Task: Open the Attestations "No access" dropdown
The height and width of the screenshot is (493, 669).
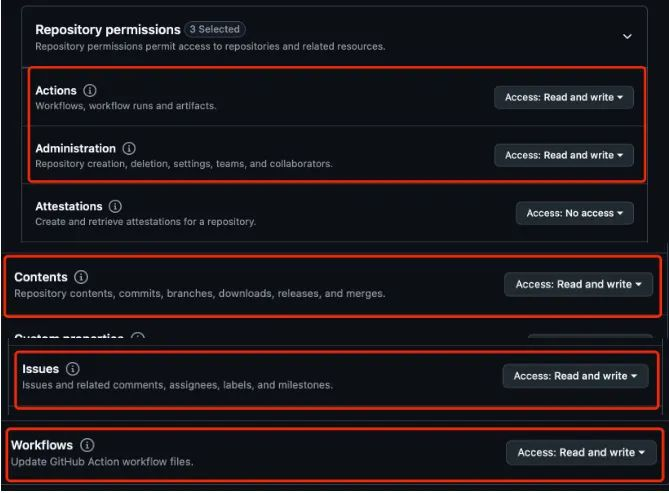Action: click(575, 213)
